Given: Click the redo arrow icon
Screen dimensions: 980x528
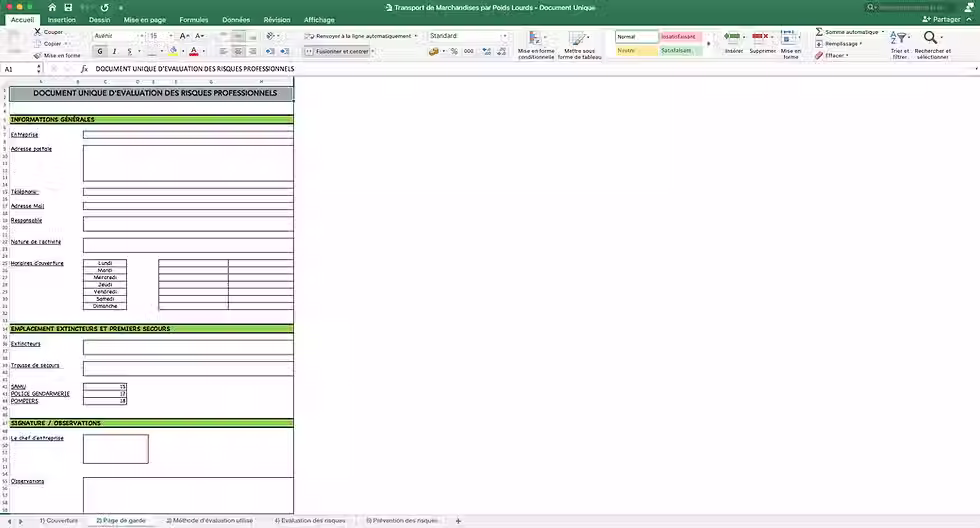Looking at the screenshot, I should point(104,7).
